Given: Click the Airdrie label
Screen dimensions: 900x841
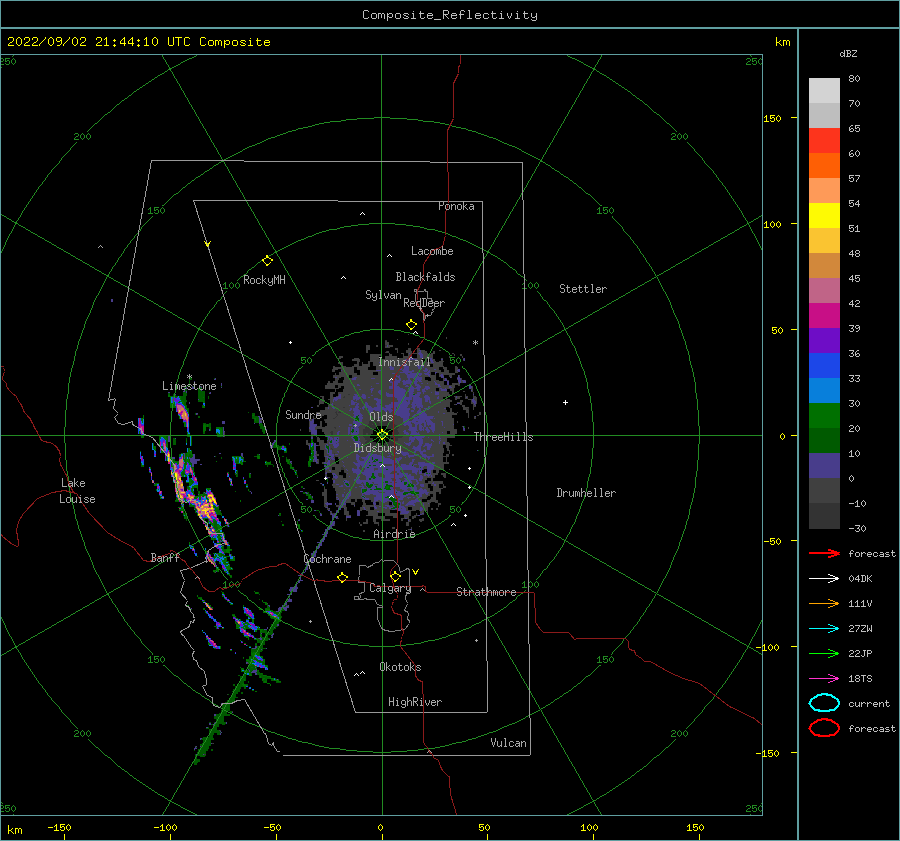Looking at the screenshot, I should click(x=394, y=534).
